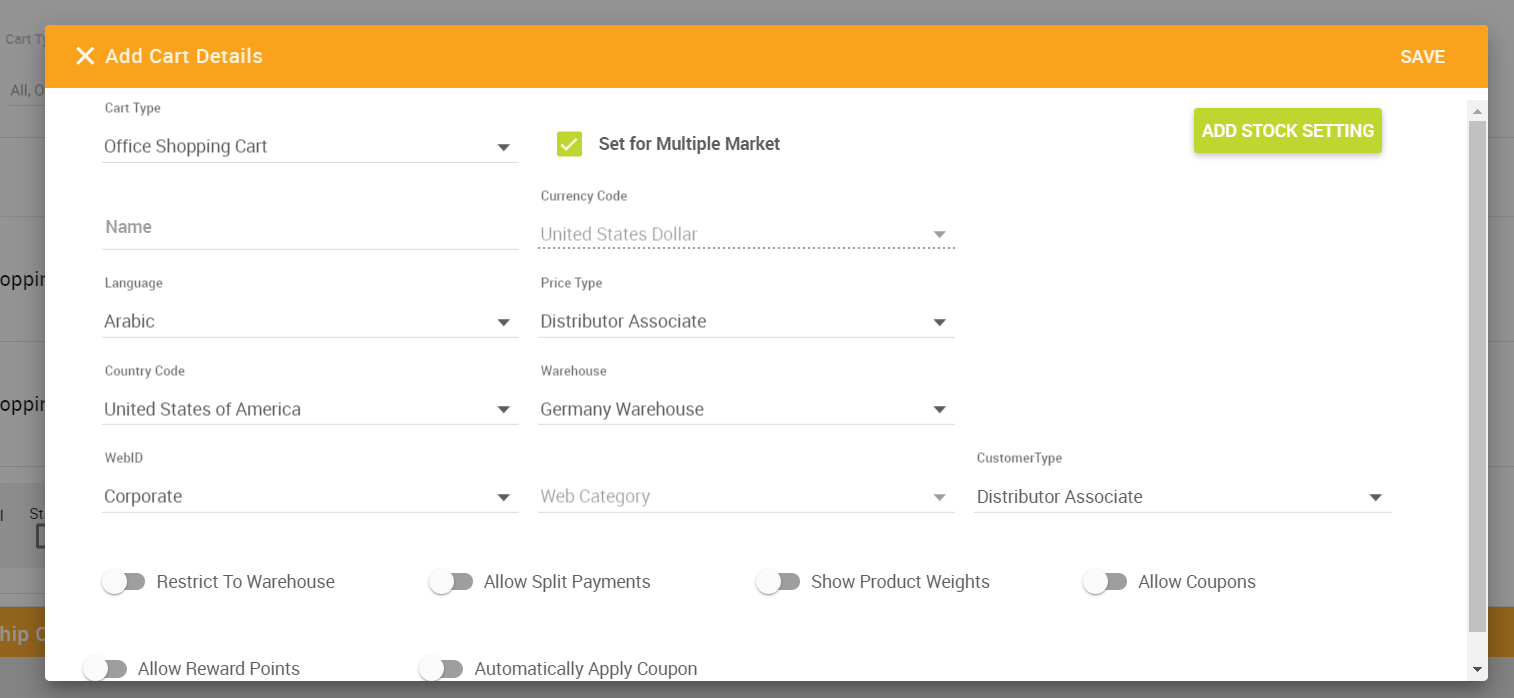Close the Add Cart Details dialog
This screenshot has width=1514, height=698.
coord(85,56)
